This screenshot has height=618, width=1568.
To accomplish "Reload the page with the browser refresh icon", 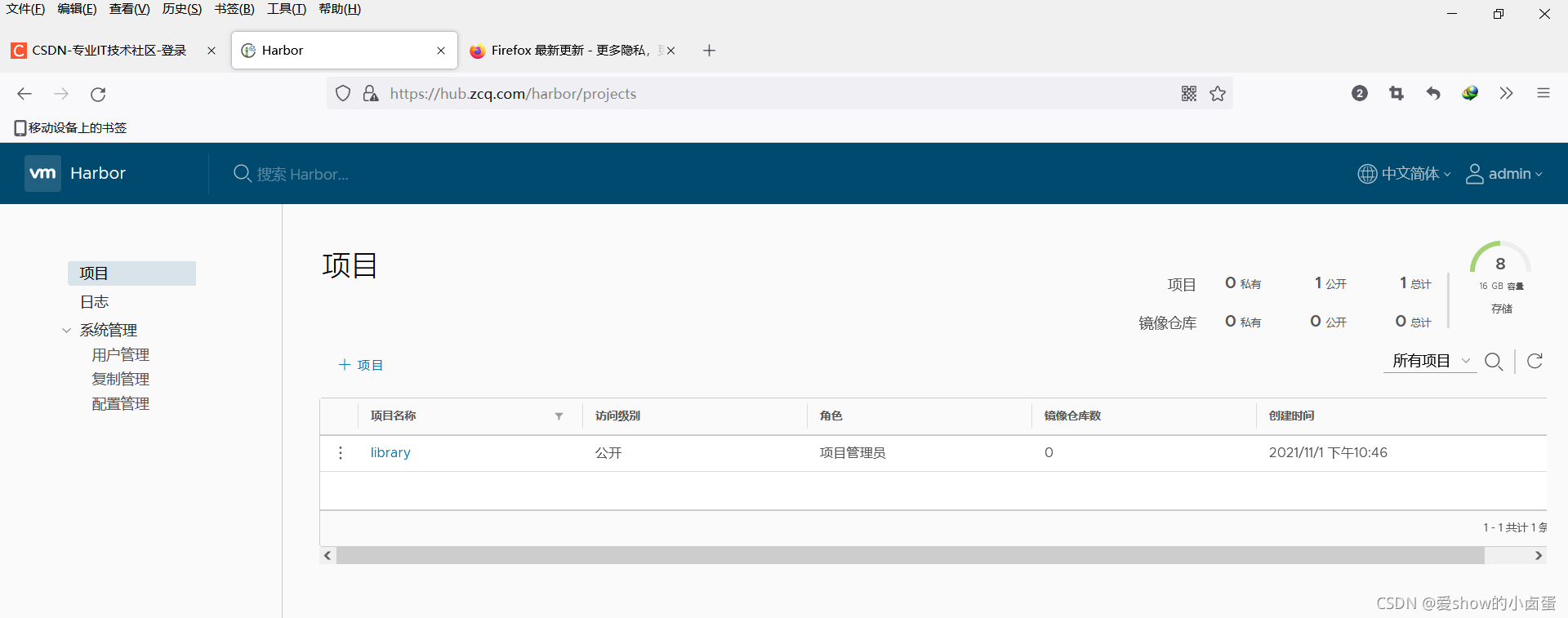I will coord(98,94).
